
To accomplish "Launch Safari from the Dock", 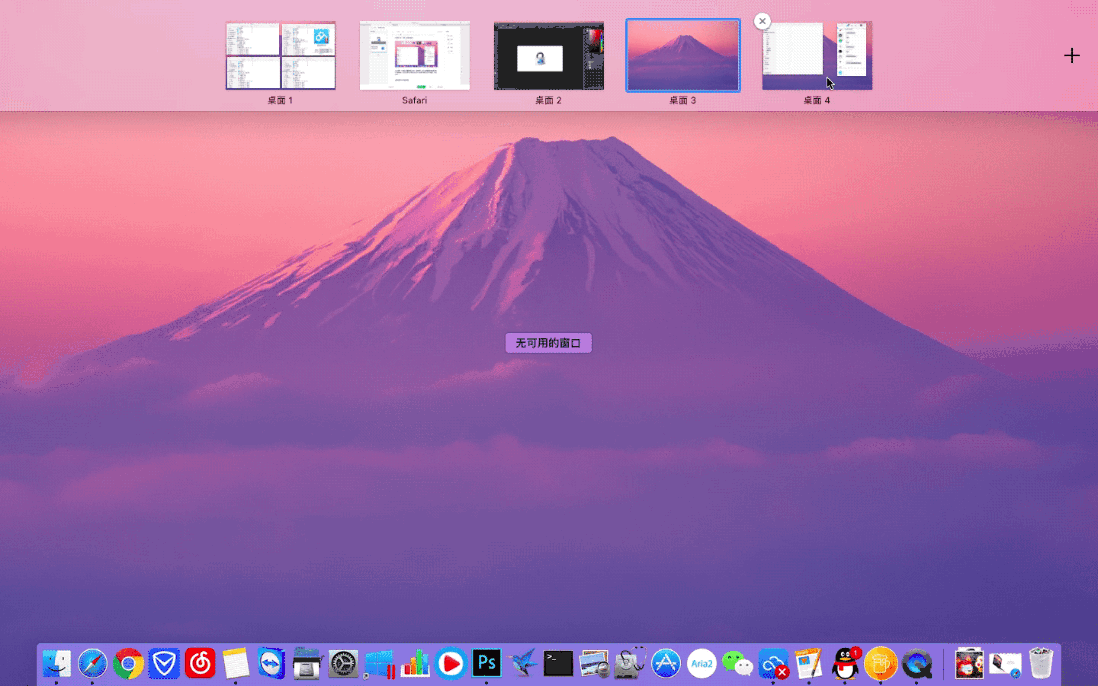I will coord(92,663).
